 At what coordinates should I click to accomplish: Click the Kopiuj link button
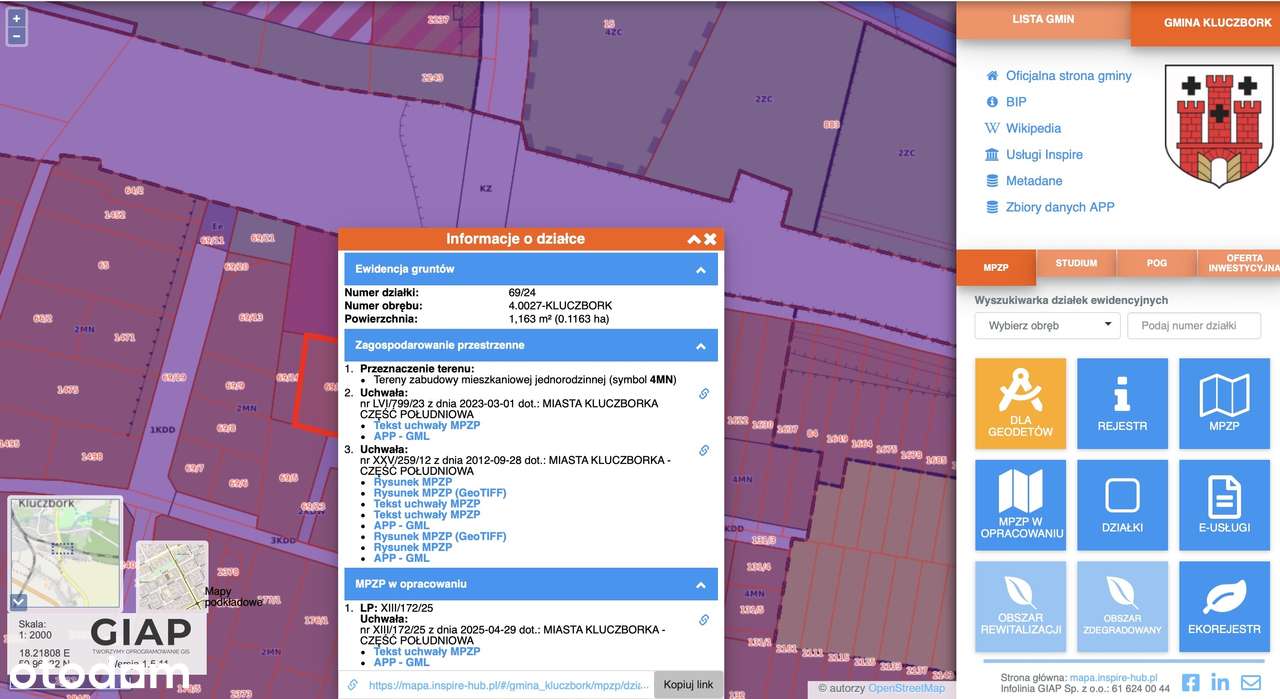(x=688, y=685)
